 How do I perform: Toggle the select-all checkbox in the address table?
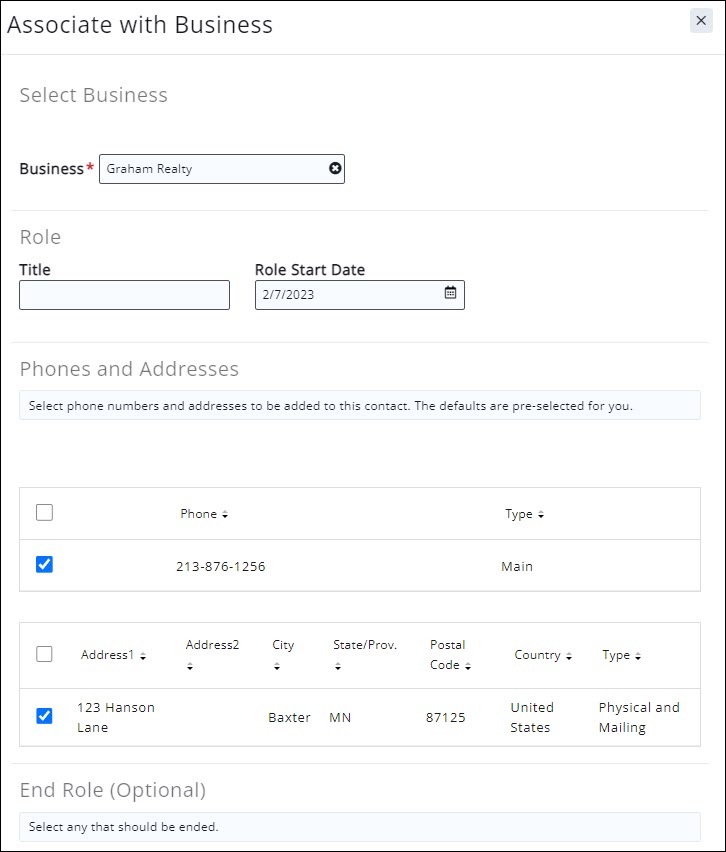(x=44, y=654)
